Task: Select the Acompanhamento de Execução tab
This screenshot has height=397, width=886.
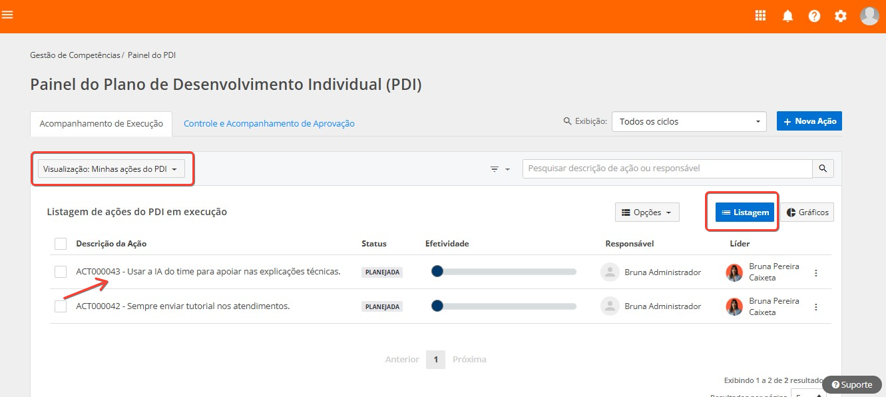Action: [101, 124]
